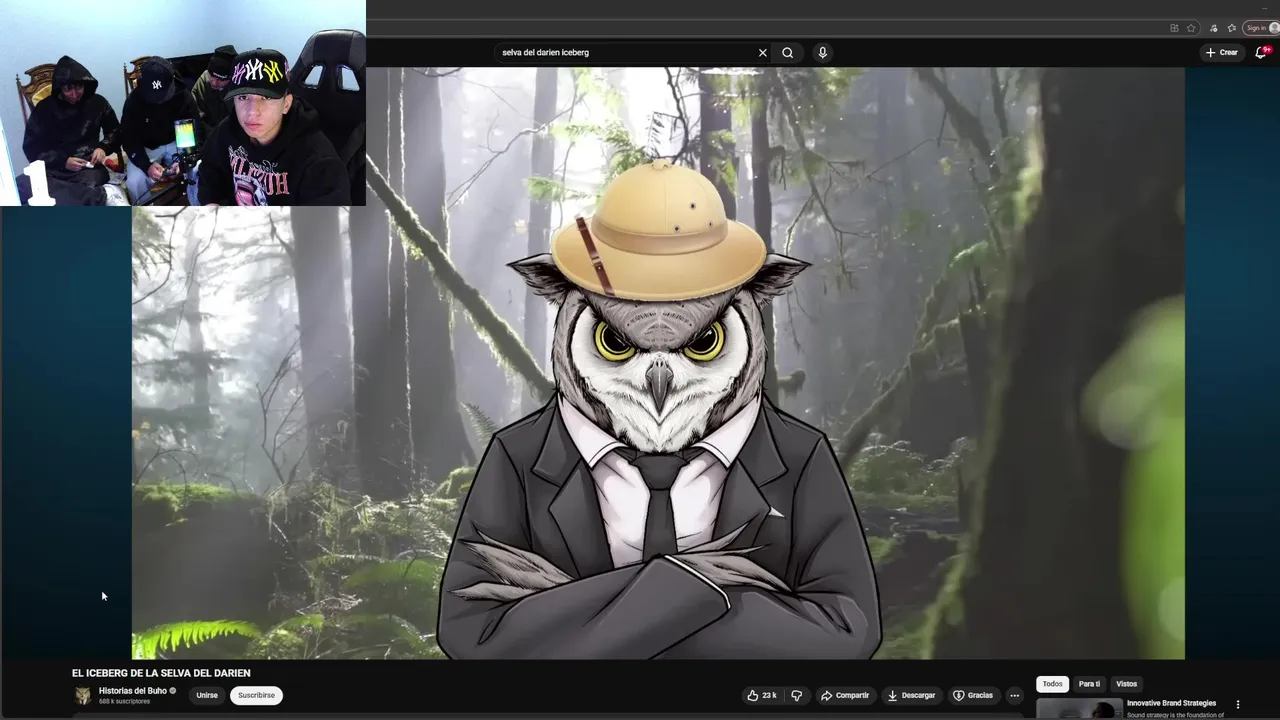Dislike the video
The height and width of the screenshot is (720, 1280).
(x=796, y=695)
